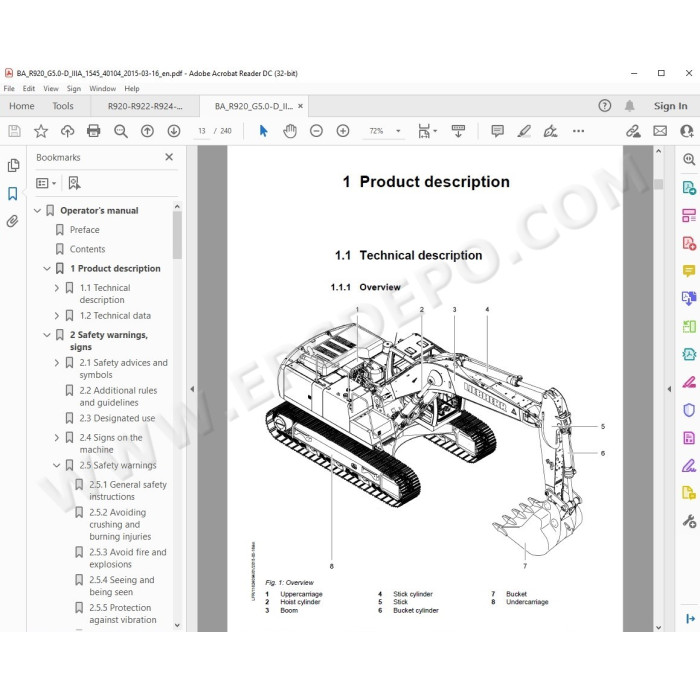Image resolution: width=700 pixels, height=700 pixels.
Task: Click the page number input field
Action: pos(202,131)
